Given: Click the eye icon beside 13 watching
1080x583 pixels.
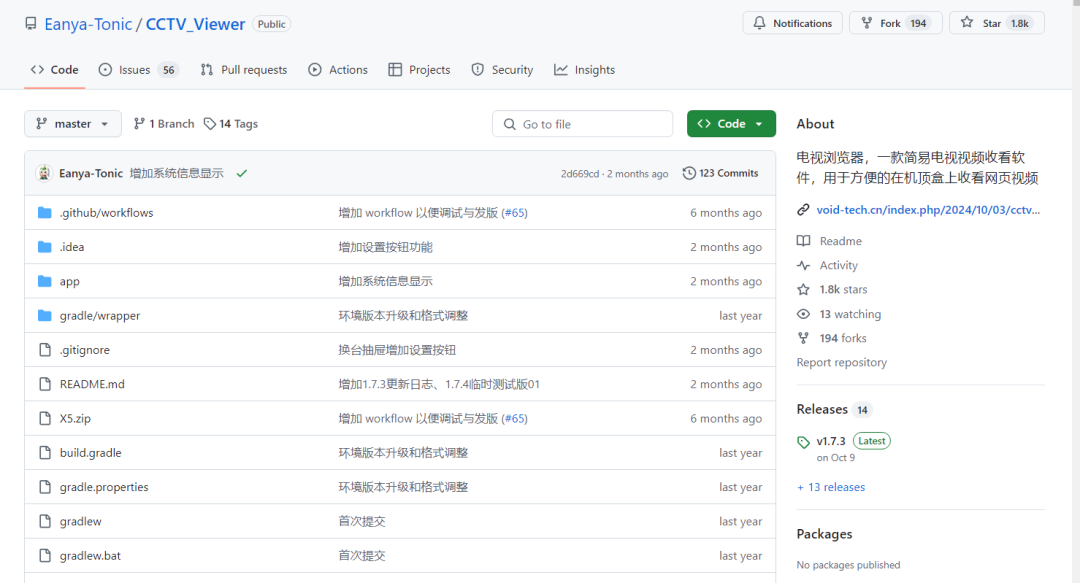Looking at the screenshot, I should [x=803, y=314].
